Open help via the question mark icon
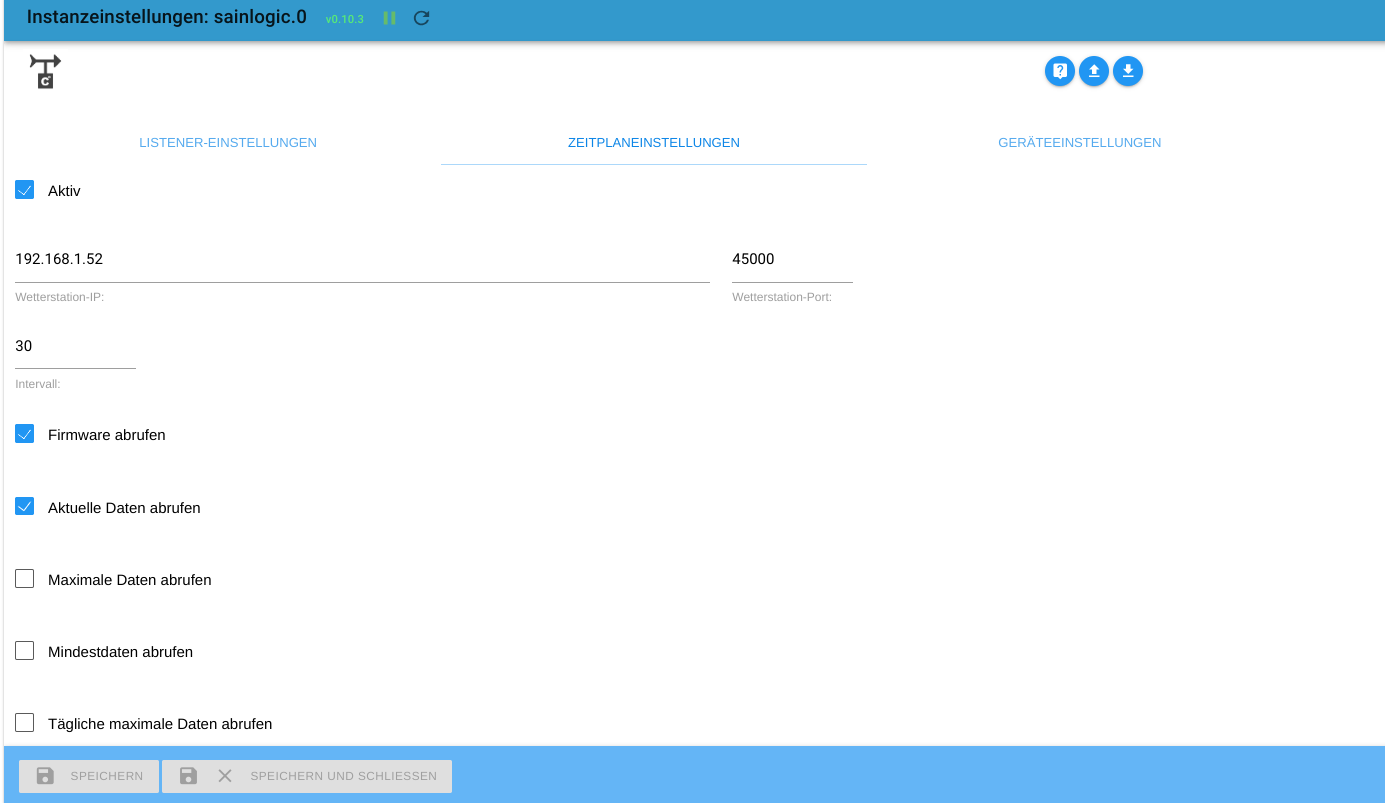 click(x=1060, y=71)
